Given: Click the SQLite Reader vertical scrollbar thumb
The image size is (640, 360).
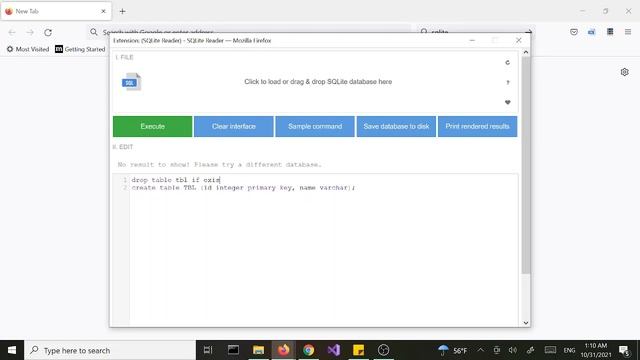Looking at the screenshot, I should tap(526, 165).
